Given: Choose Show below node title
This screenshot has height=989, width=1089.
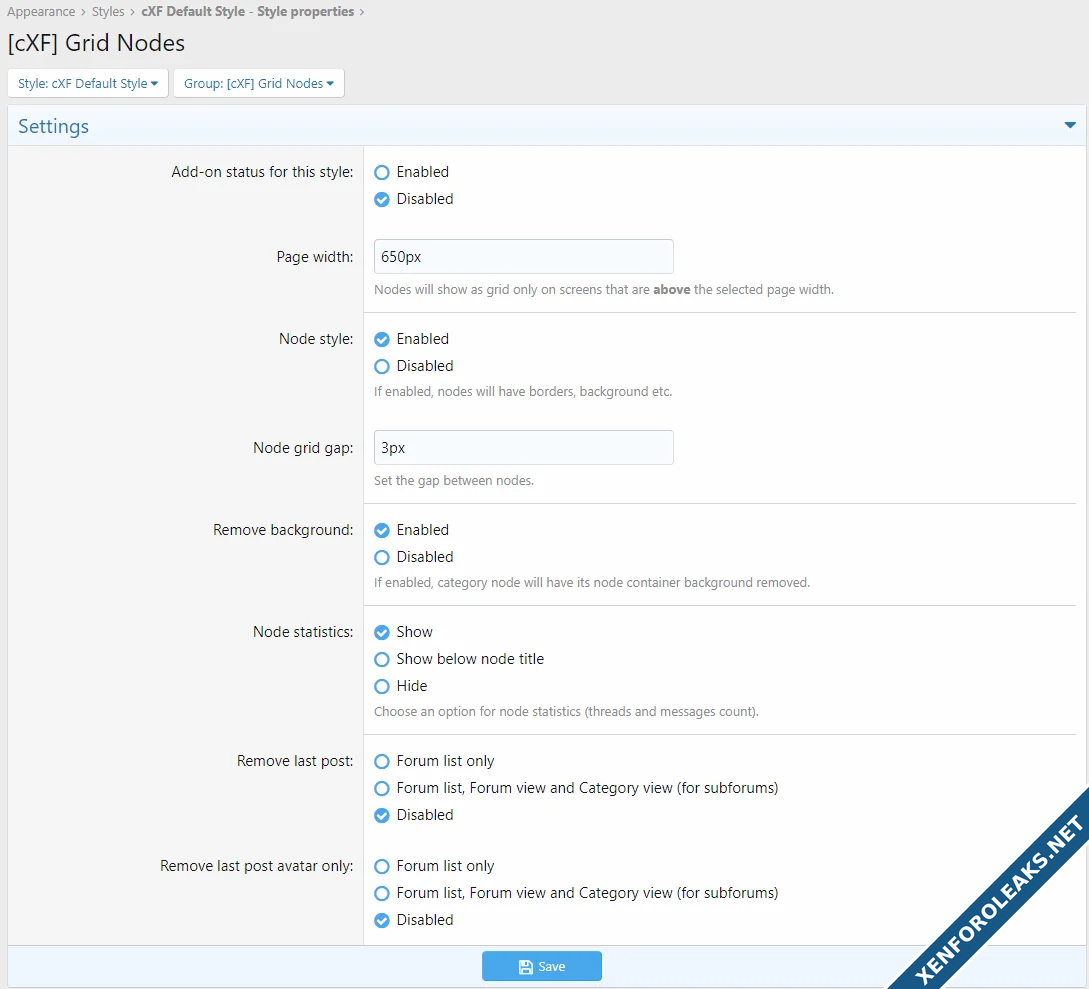Looking at the screenshot, I should pos(382,660).
